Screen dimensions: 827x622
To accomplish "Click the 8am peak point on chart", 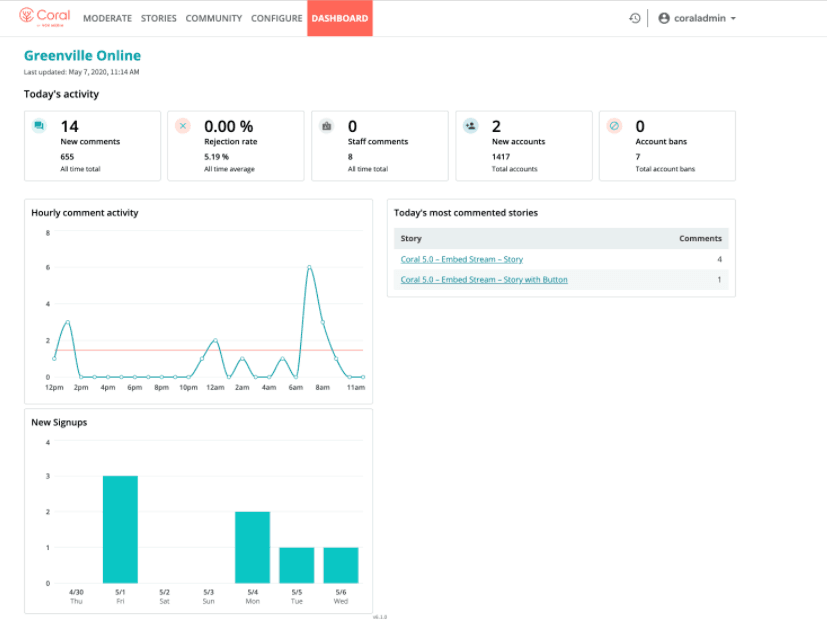I will click(309, 267).
